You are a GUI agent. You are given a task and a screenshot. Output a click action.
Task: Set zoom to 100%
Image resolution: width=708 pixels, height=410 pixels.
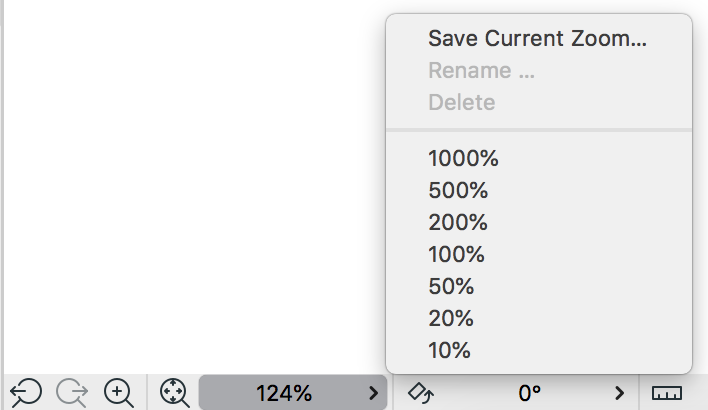(x=457, y=254)
